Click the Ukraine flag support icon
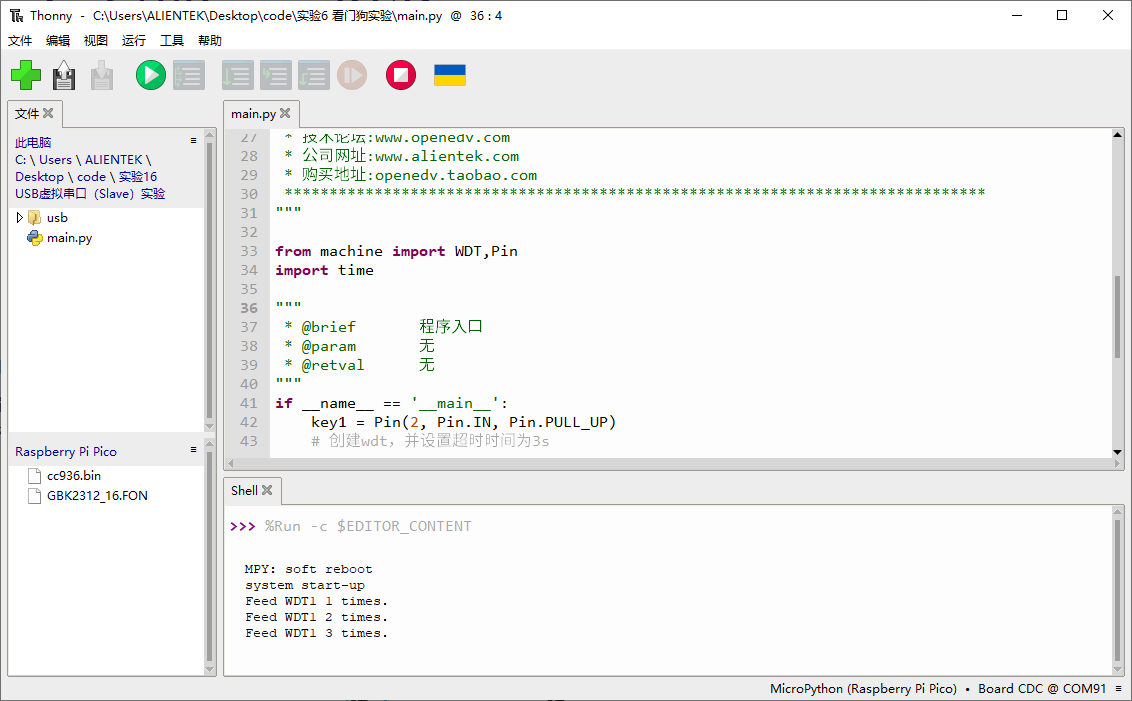 tap(450, 75)
